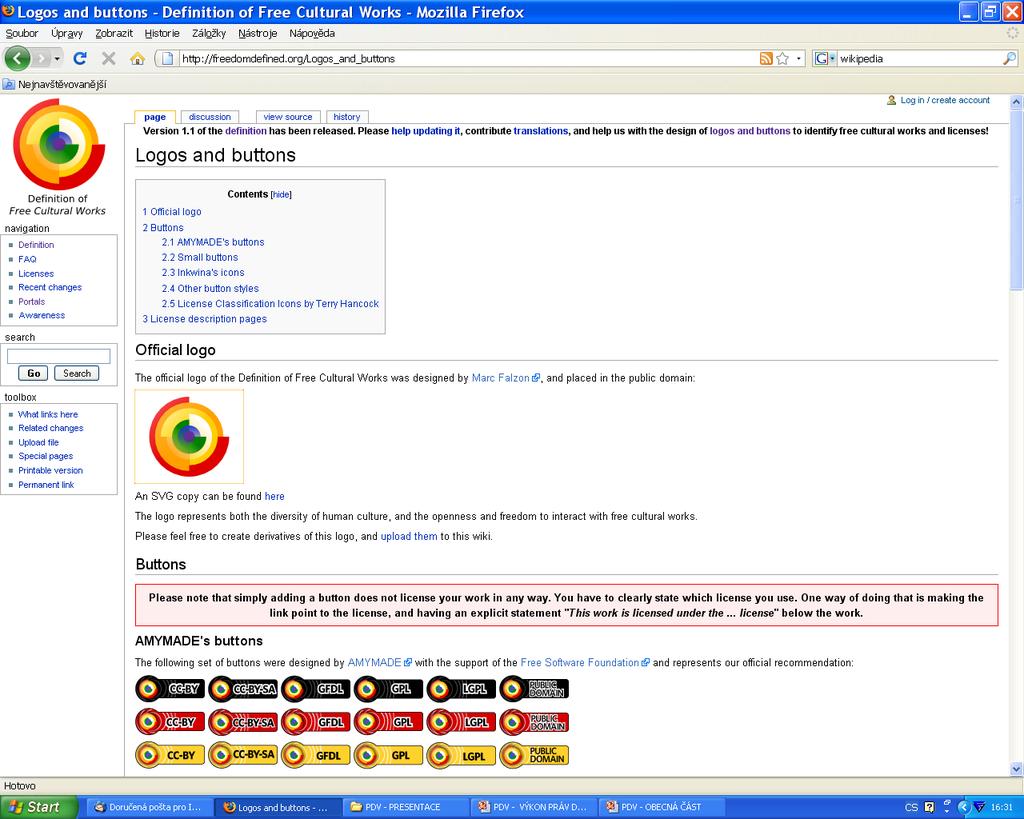This screenshot has height=819, width=1024.
Task: Click black CC-BY-SA button image
Action: (243, 688)
